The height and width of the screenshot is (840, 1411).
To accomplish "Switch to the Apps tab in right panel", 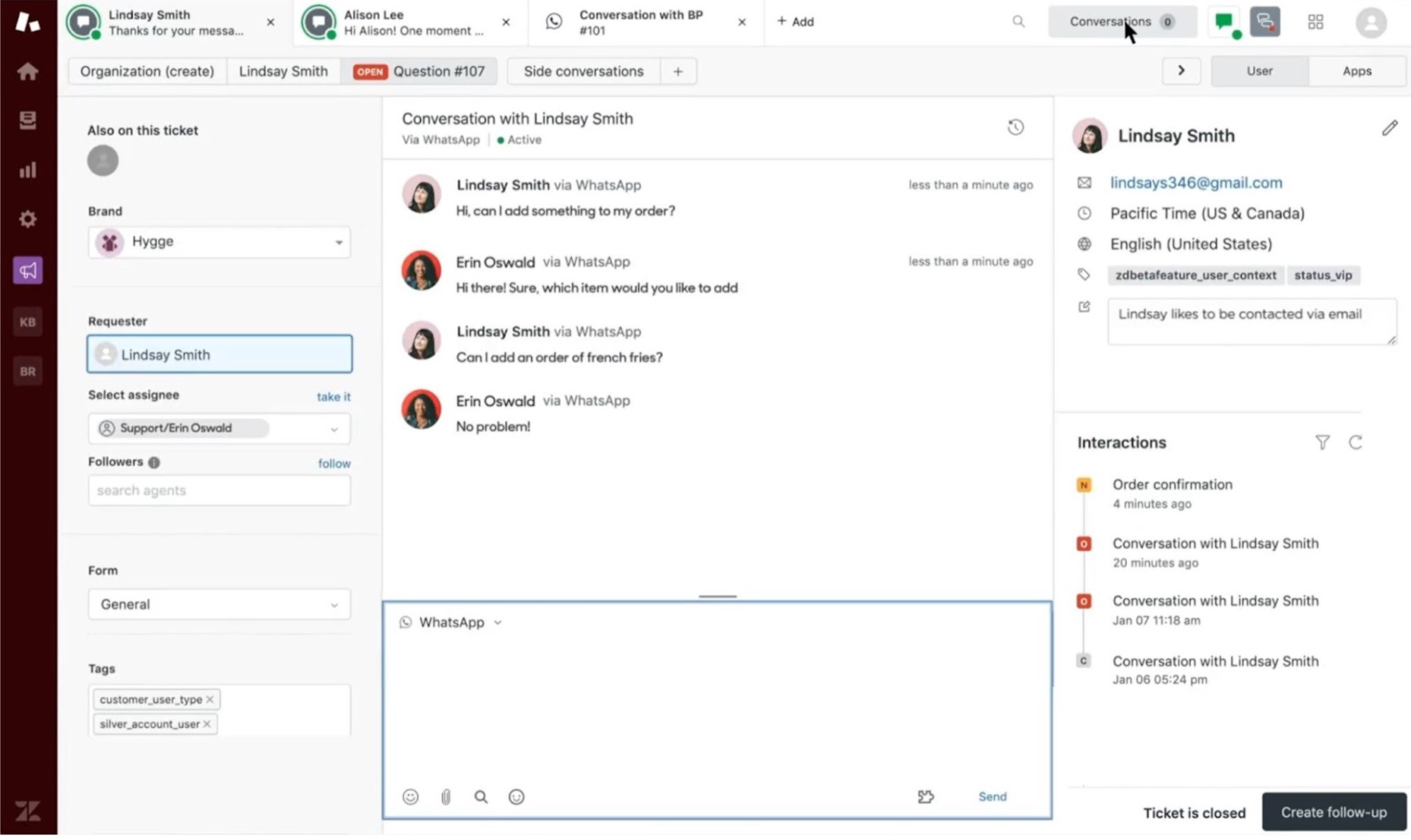I will 1357,71.
